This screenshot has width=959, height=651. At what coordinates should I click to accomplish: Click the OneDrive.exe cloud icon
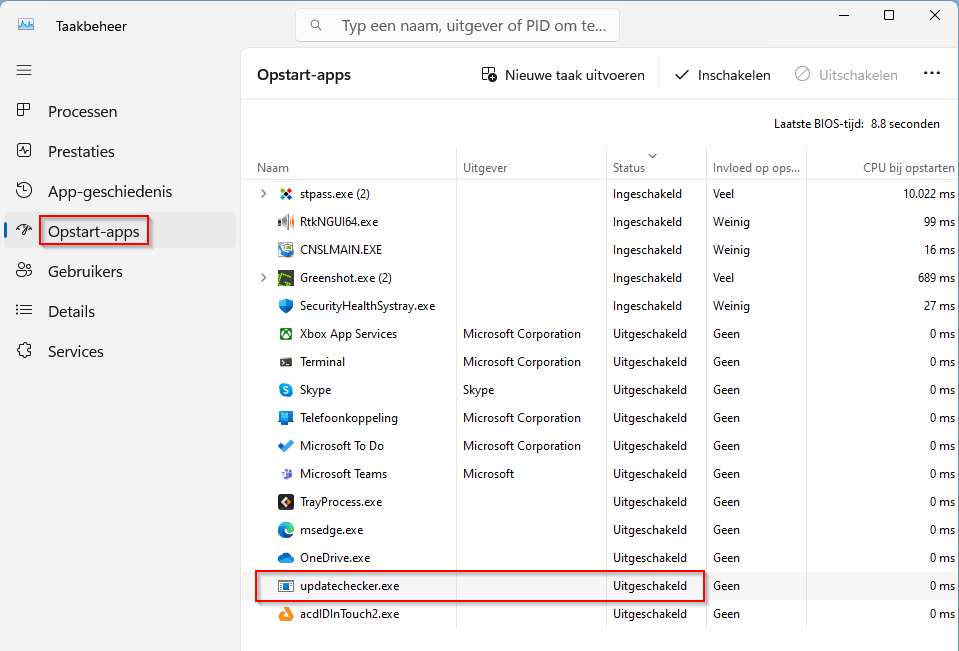point(285,558)
